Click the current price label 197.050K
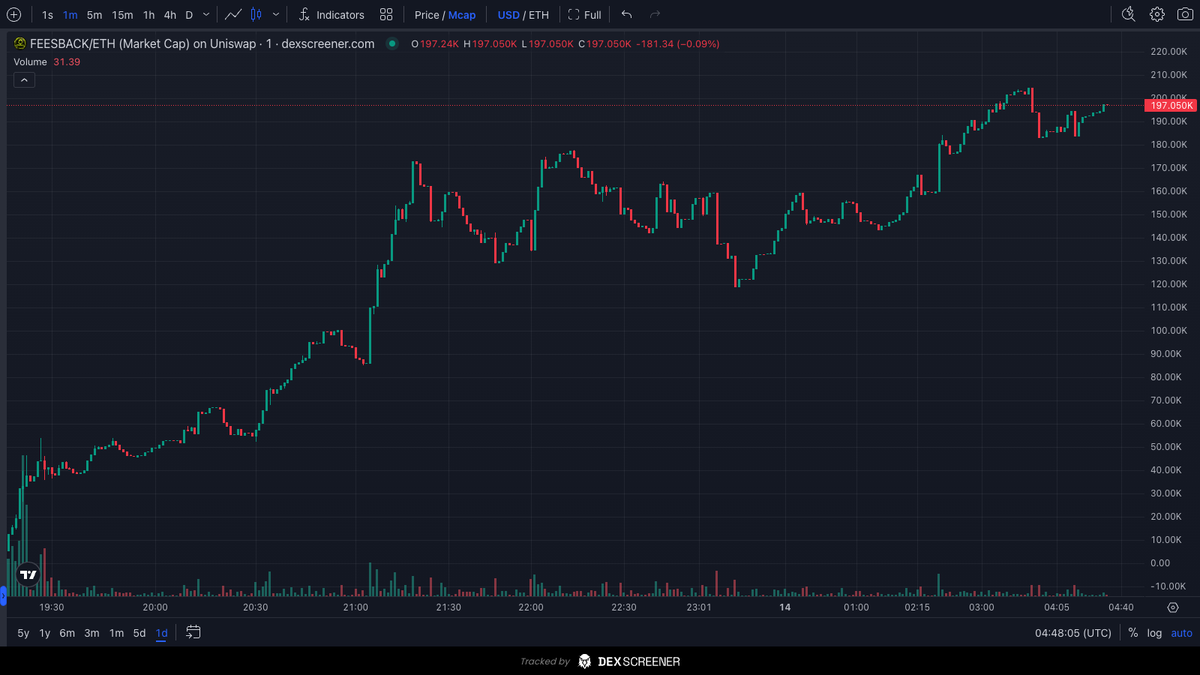 pos(1171,105)
